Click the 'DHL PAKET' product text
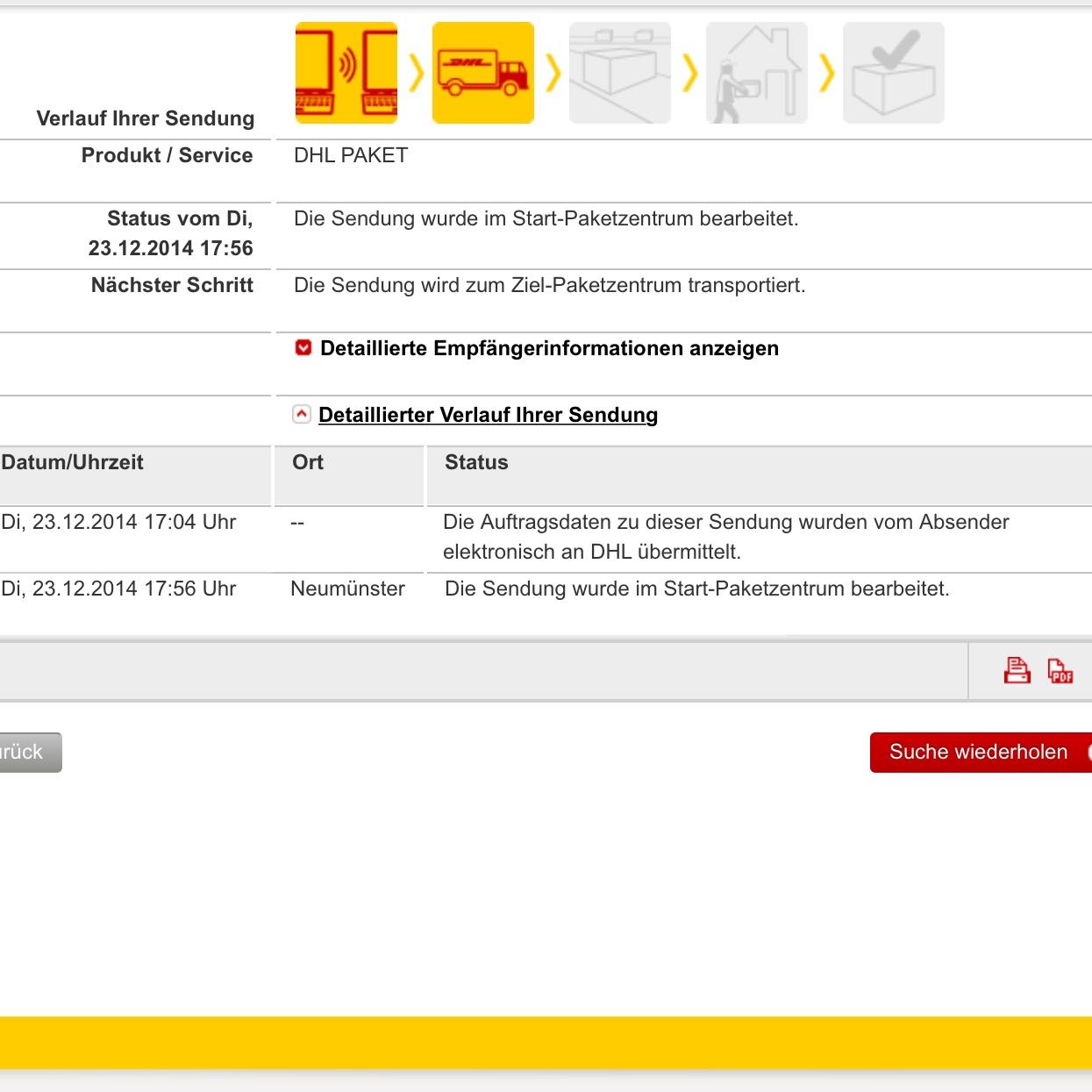This screenshot has width=1092, height=1092. (351, 155)
